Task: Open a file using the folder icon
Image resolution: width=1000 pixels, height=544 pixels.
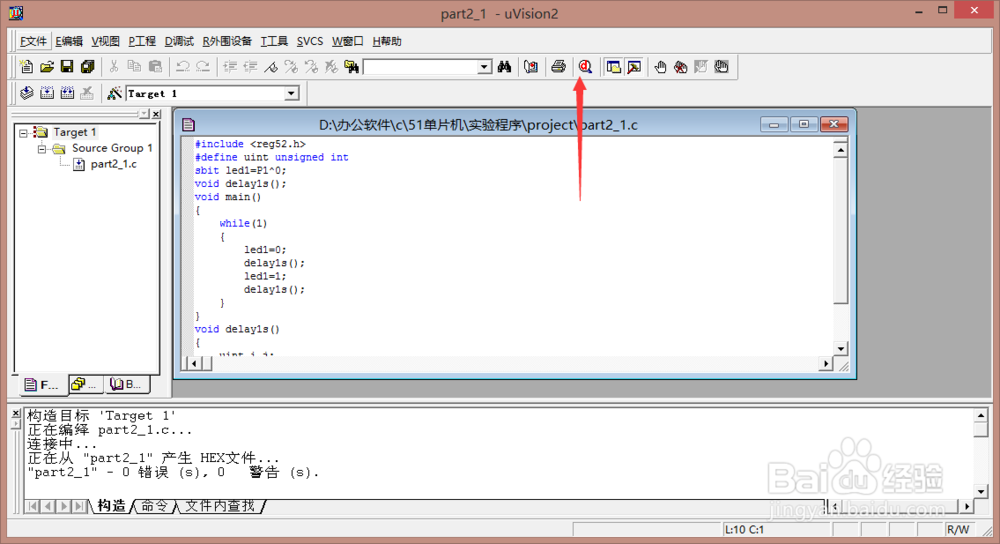Action: click(x=47, y=66)
